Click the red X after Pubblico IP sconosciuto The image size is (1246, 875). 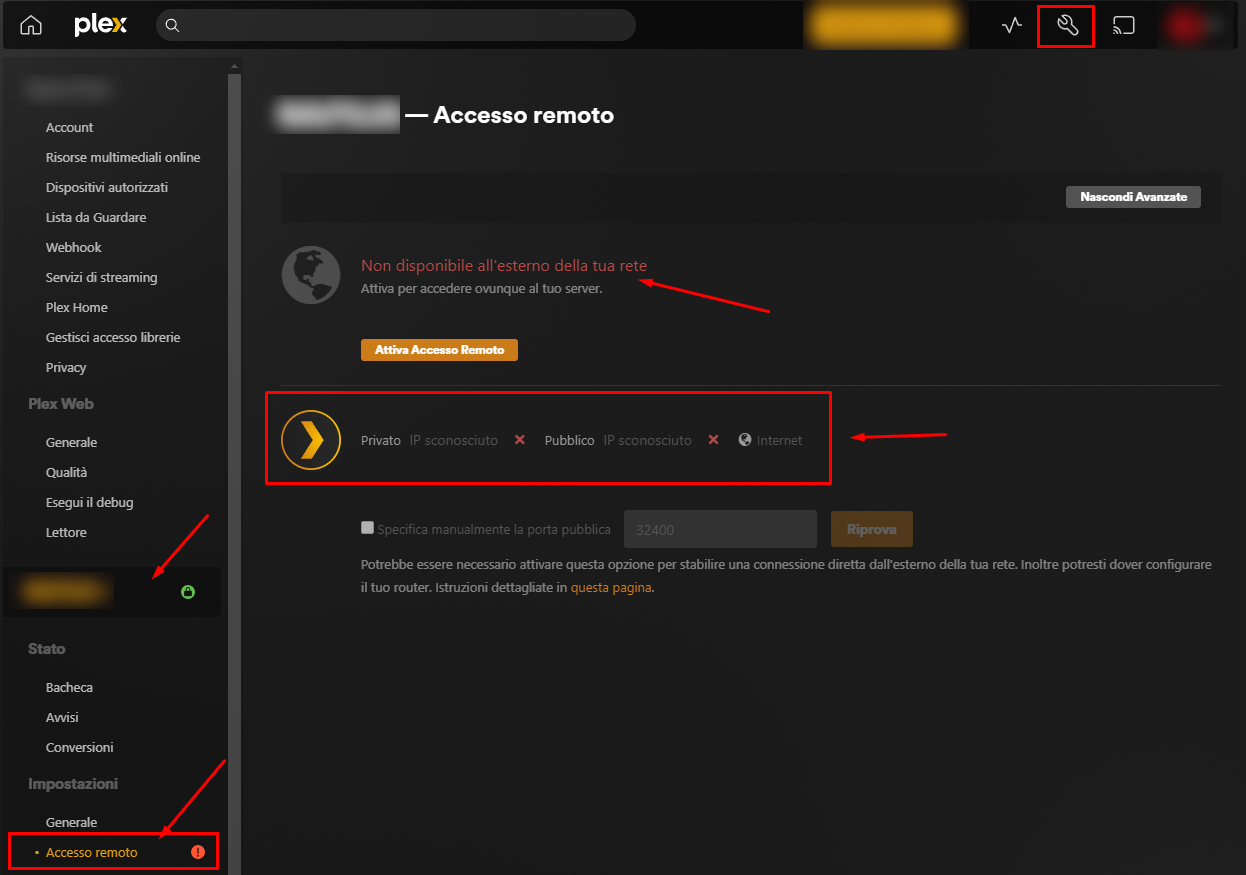[x=713, y=440]
